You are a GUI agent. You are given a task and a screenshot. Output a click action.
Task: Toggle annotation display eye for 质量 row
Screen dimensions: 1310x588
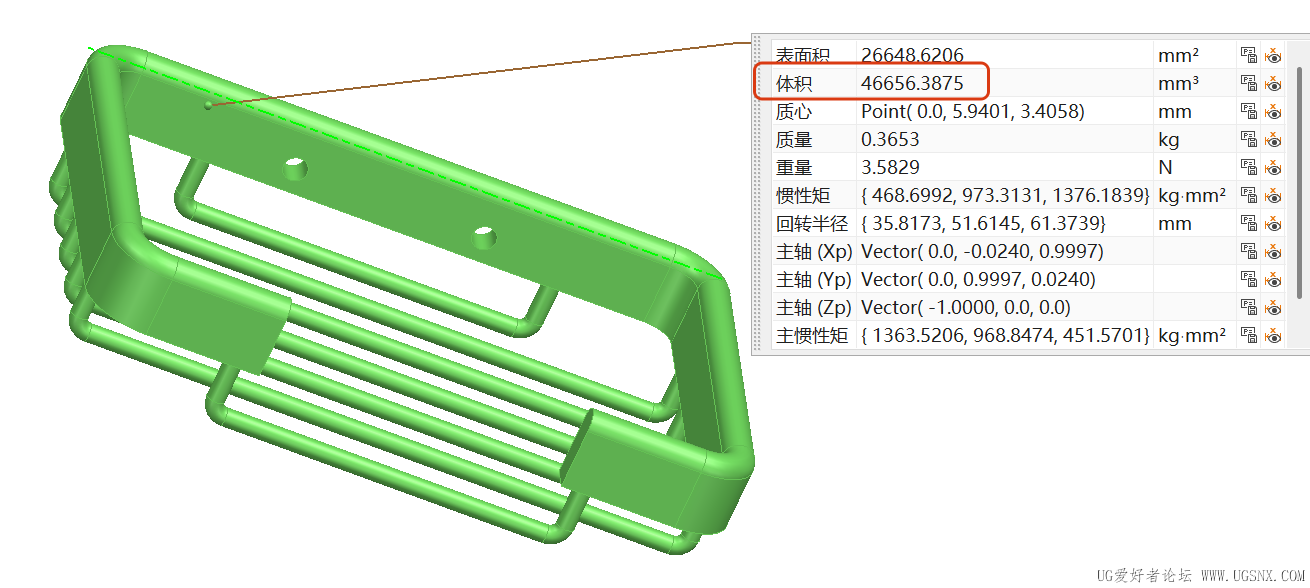pos(1273,139)
